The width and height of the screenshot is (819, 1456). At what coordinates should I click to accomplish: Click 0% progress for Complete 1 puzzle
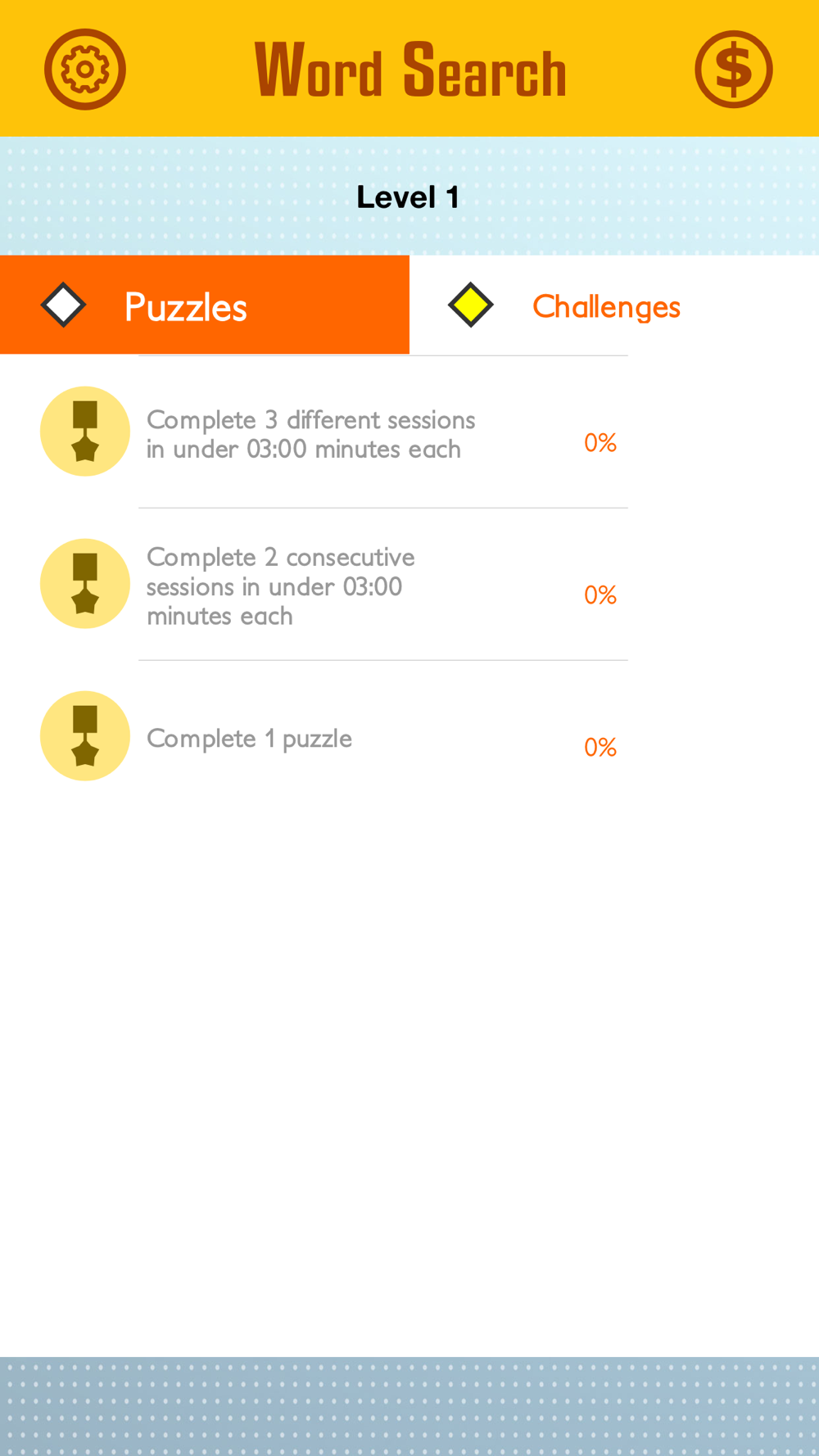600,748
